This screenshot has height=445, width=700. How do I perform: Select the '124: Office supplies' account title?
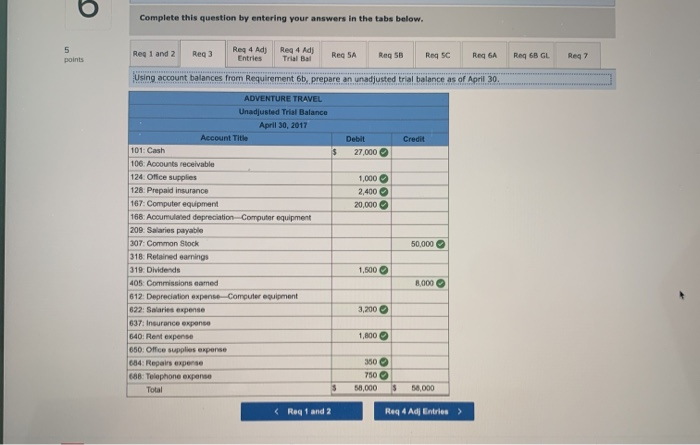[x=163, y=177]
